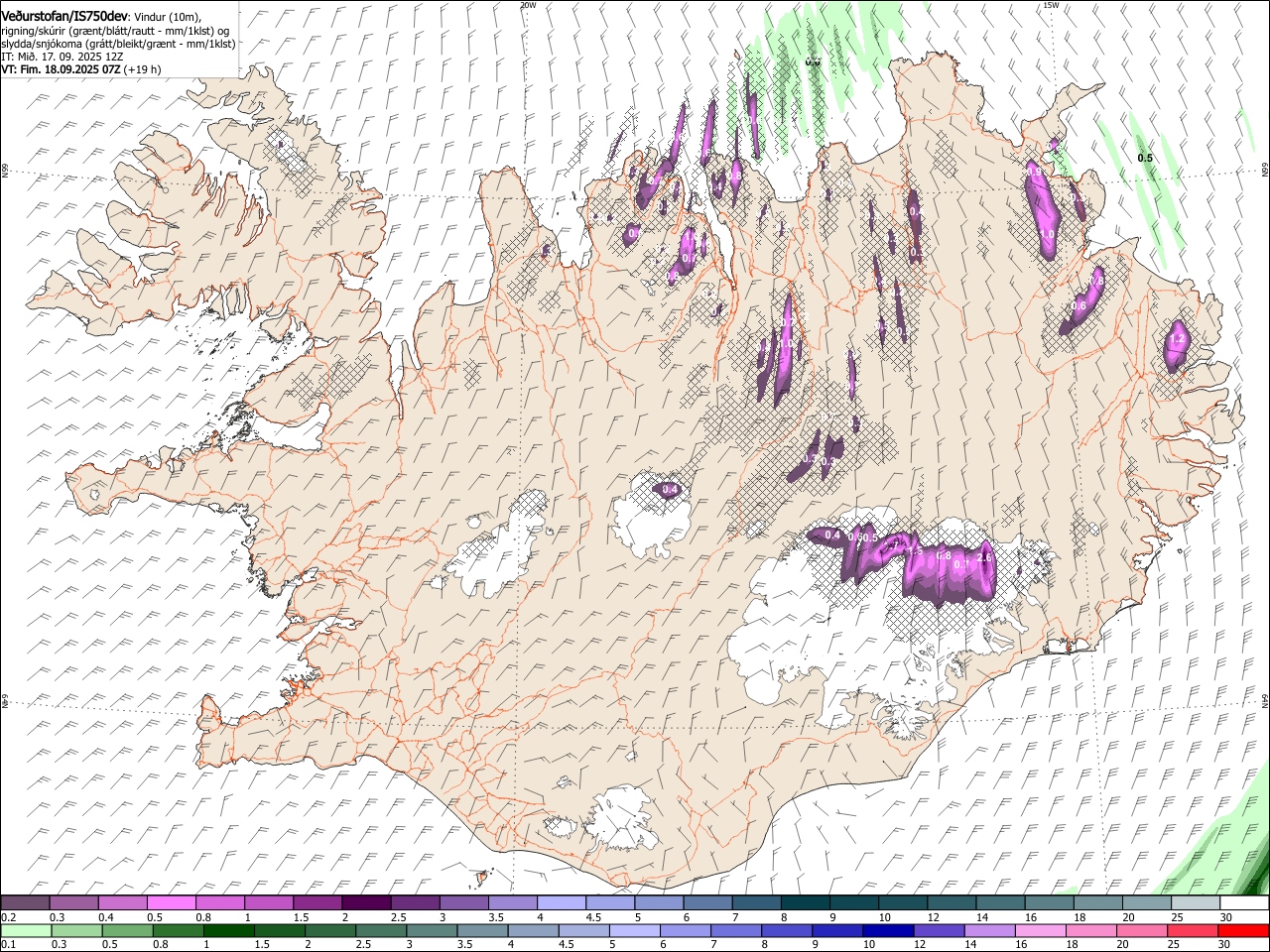The image size is (1270, 952).
Task: Click the '(+19 h)' forecast offset text
Action: pyautogui.click(x=143, y=70)
